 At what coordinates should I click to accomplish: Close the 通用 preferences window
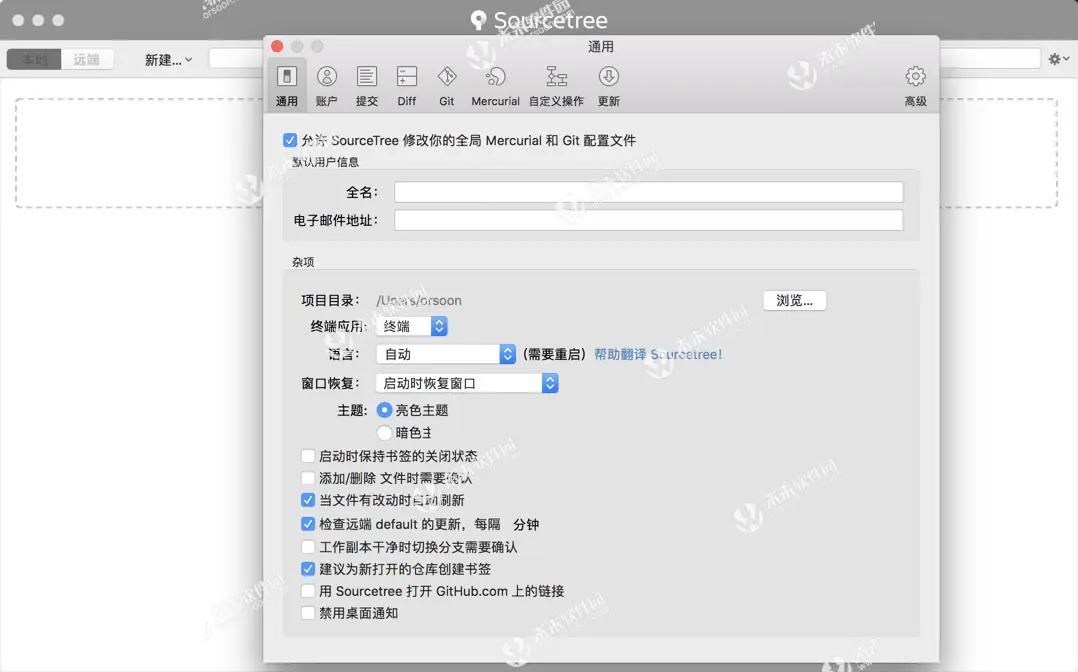point(277,46)
